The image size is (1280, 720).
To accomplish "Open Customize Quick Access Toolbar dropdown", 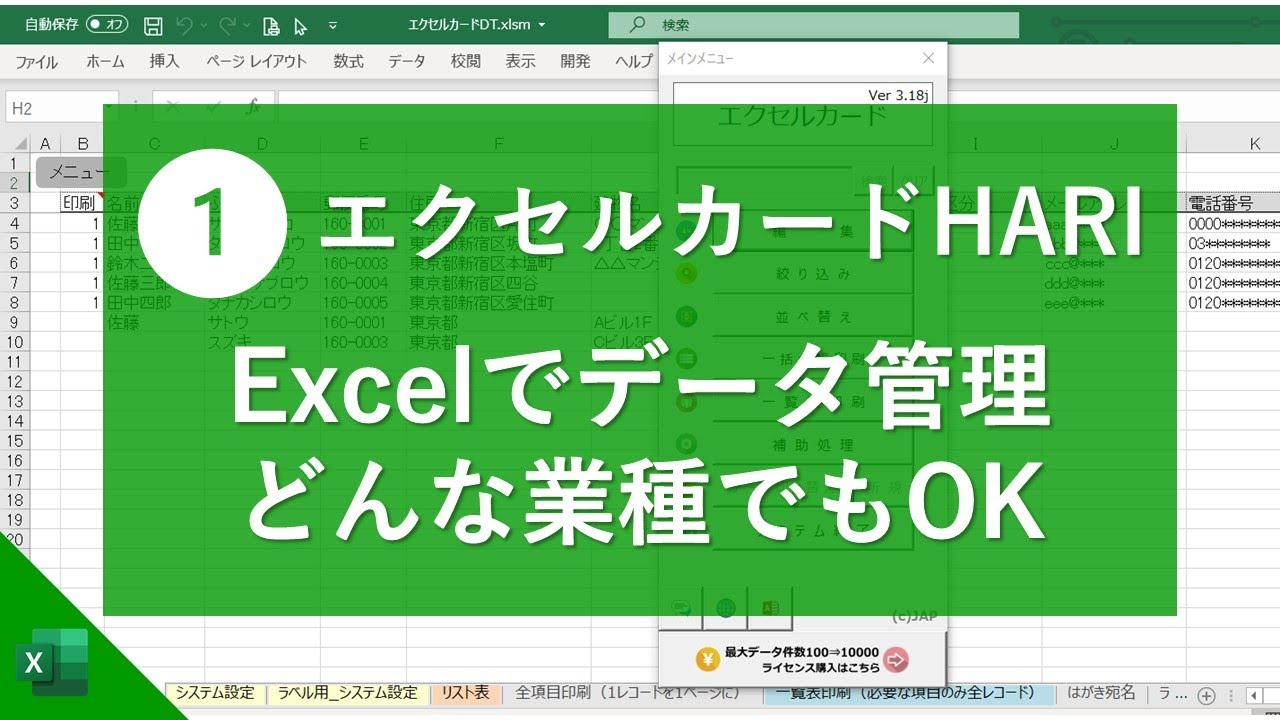I will coord(333,26).
